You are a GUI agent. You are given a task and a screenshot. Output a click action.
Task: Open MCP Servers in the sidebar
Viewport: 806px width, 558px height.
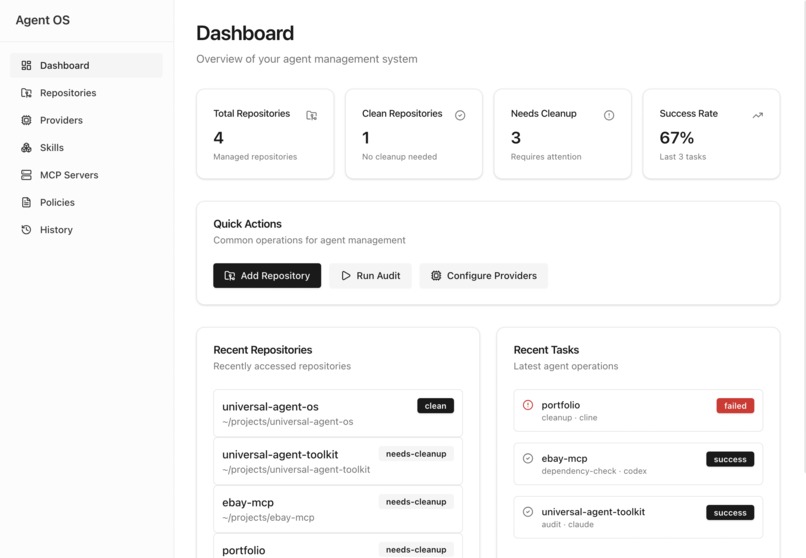[x=86, y=175]
